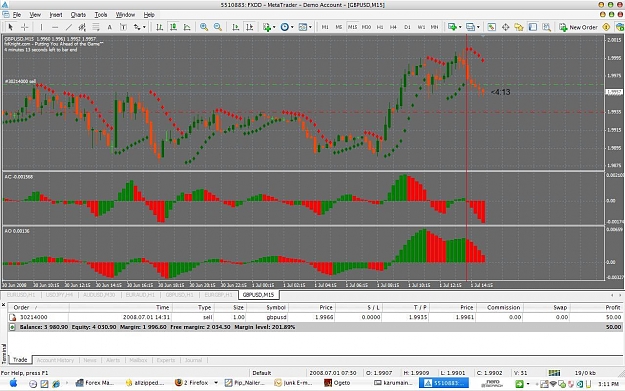625x391 pixels.
Task: Open the File menu
Action: 17,15
